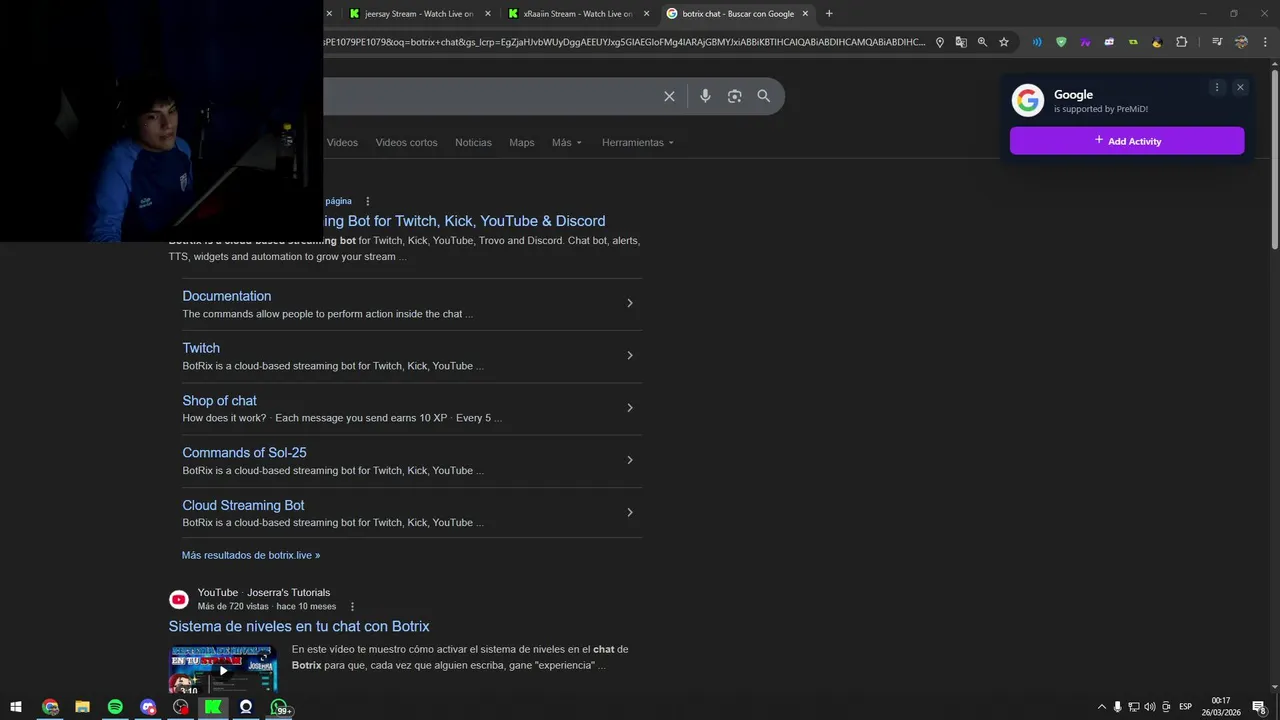Screen dimensions: 1280x720
Task: Open the Chrome profile avatar
Action: tap(1241, 42)
